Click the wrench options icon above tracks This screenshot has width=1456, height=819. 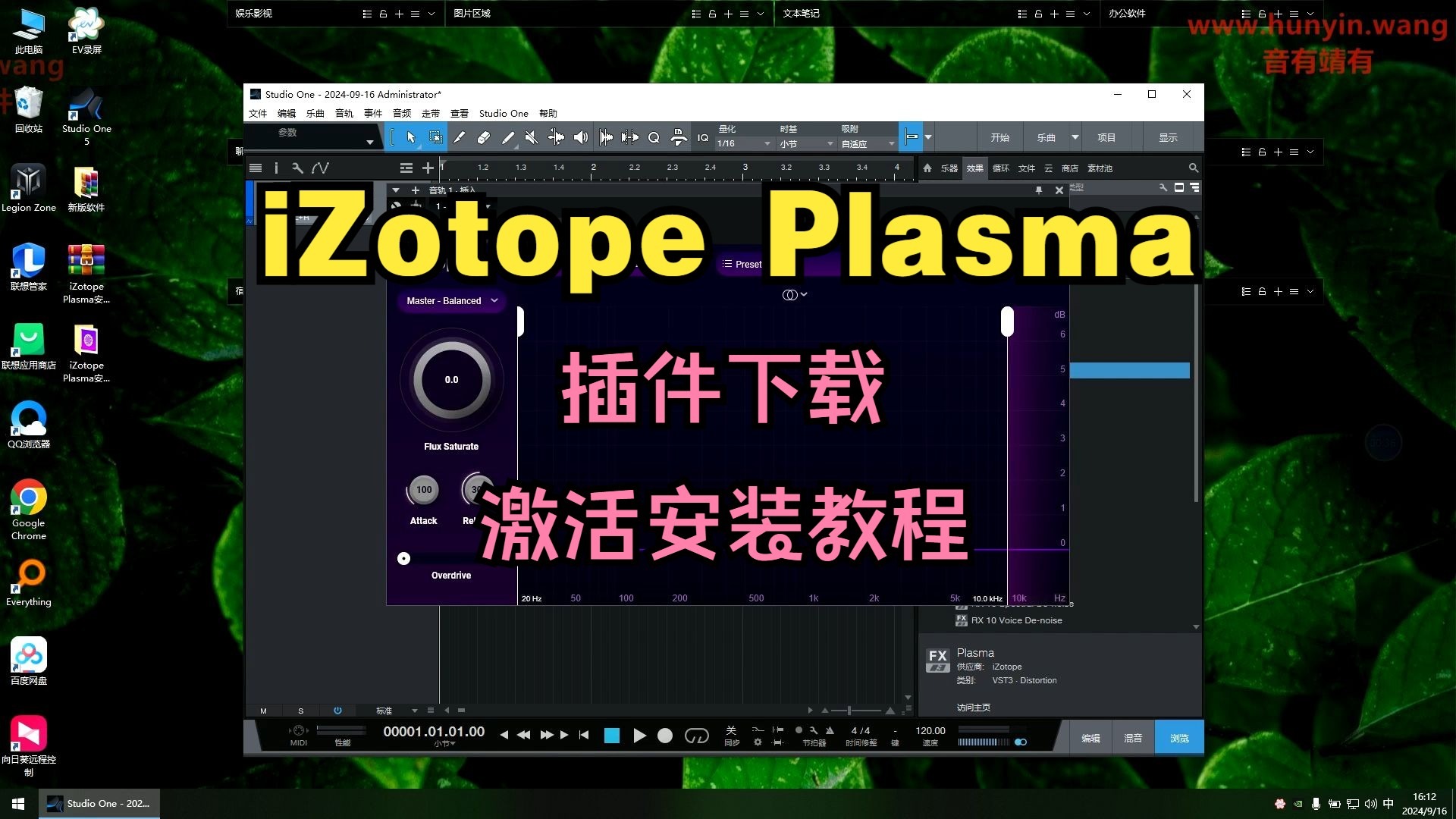point(297,168)
